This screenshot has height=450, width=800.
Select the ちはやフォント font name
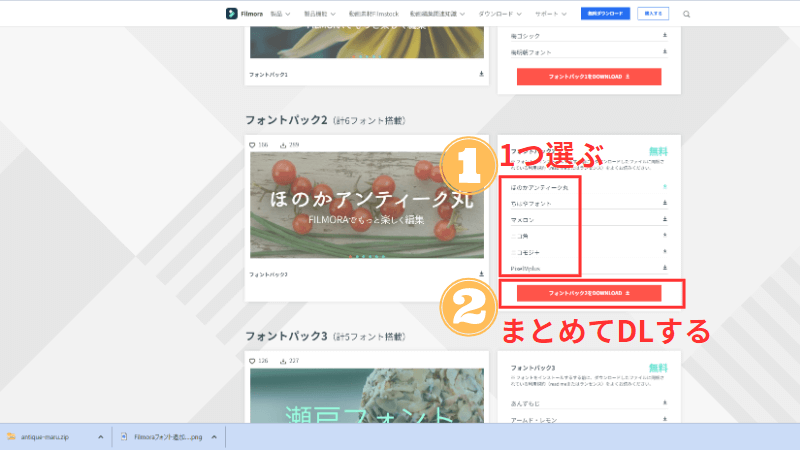(x=531, y=203)
